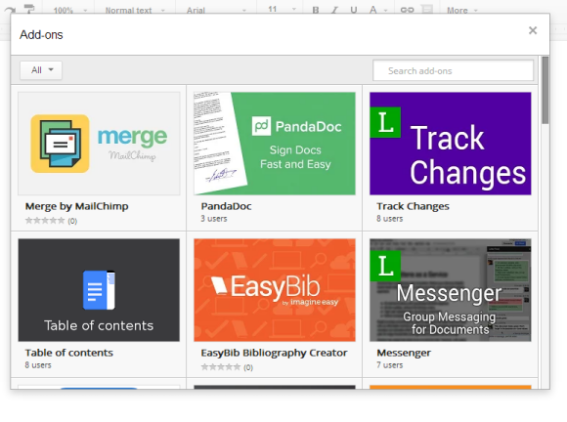Click the Messenger title text

pyautogui.click(x=404, y=353)
